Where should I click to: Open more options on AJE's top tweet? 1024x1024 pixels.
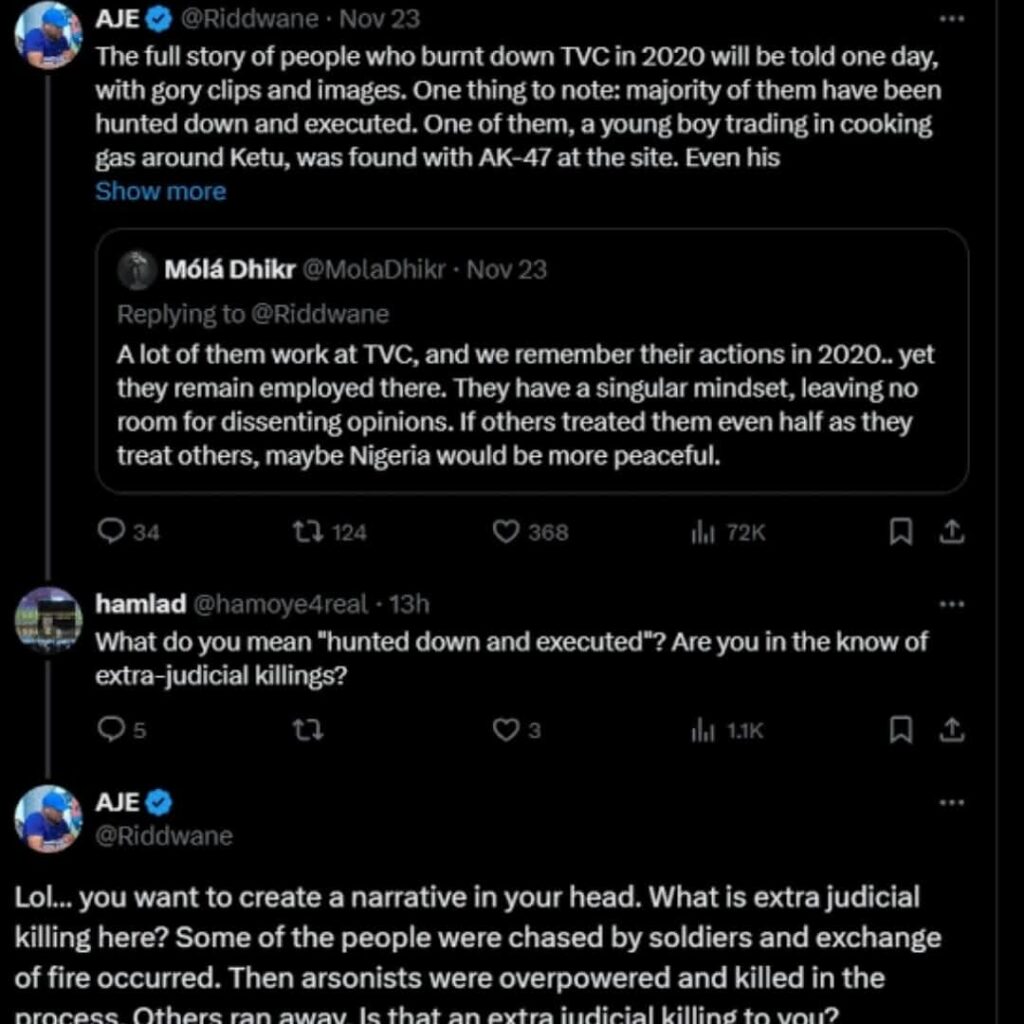coord(953,19)
